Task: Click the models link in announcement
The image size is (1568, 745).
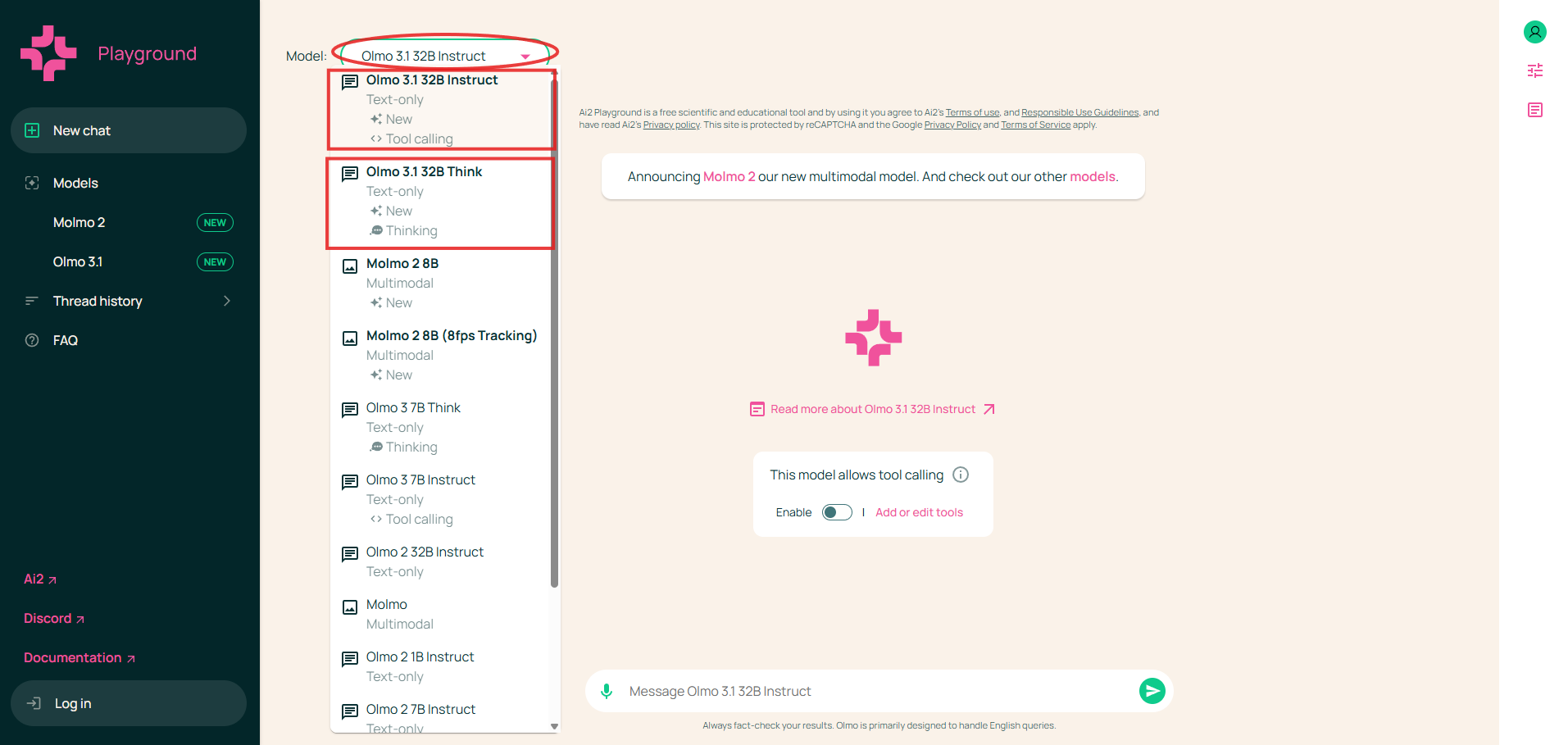Action: pyautogui.click(x=1093, y=176)
